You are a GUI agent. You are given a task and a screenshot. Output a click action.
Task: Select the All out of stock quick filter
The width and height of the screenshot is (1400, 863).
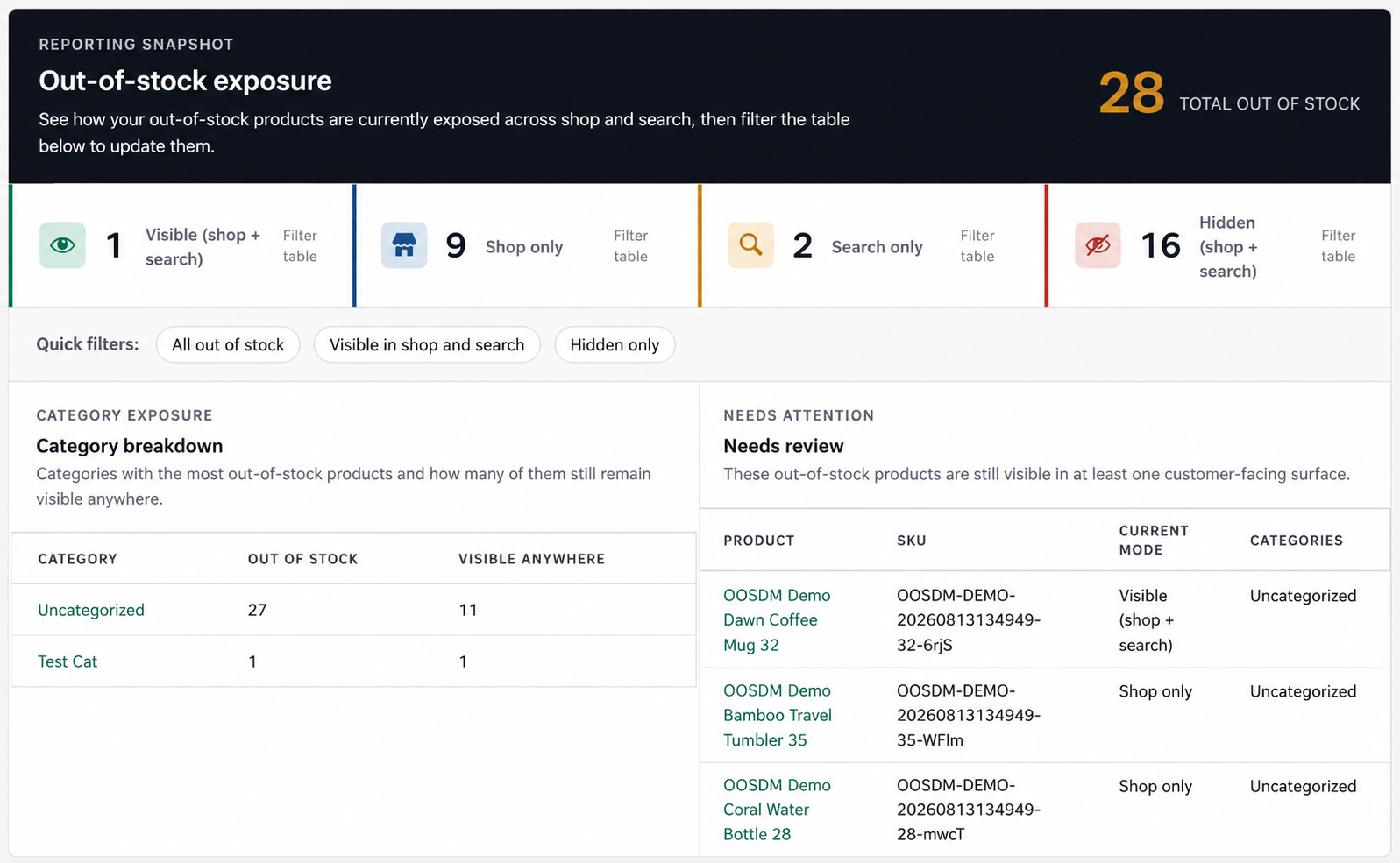[228, 344]
